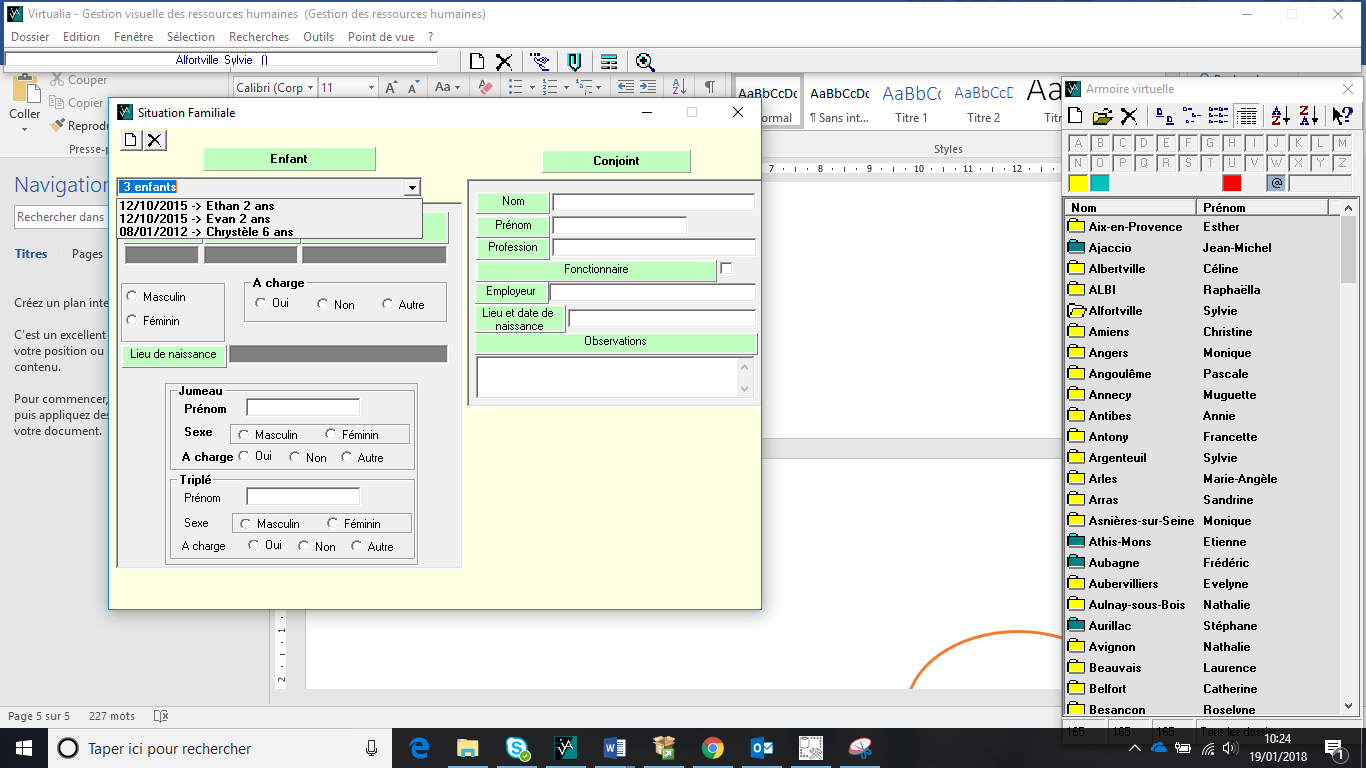Select Non for Enfant A charge
This screenshot has height=768, width=1366.
pos(324,304)
